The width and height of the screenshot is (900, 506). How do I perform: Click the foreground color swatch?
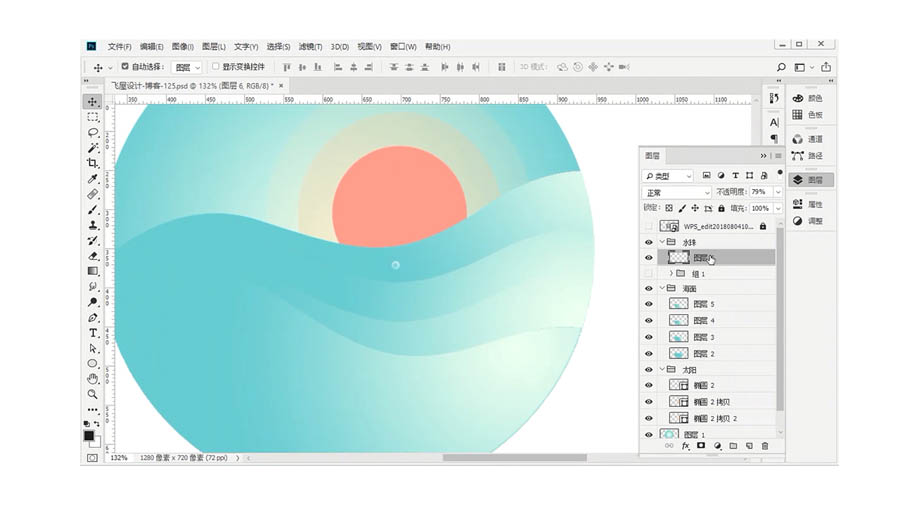pyautogui.click(x=89, y=435)
